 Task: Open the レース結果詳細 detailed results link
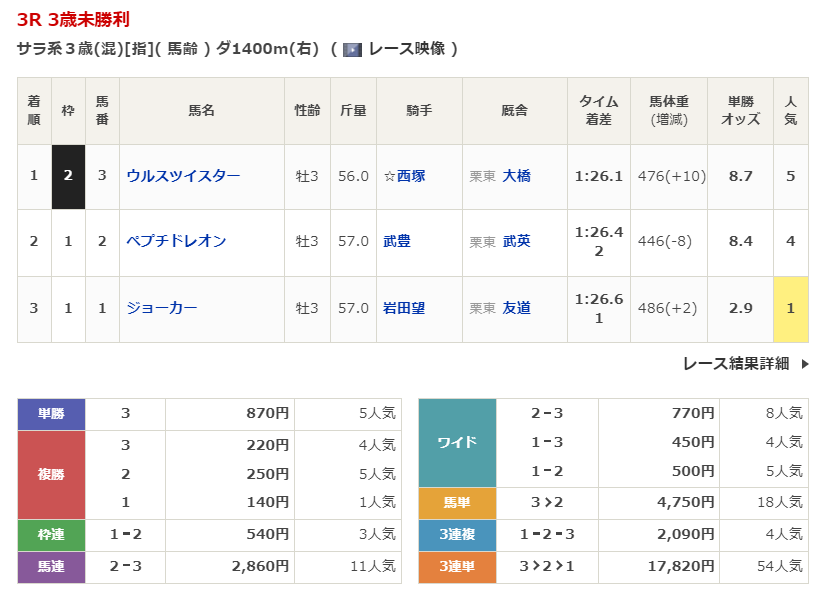[735, 364]
